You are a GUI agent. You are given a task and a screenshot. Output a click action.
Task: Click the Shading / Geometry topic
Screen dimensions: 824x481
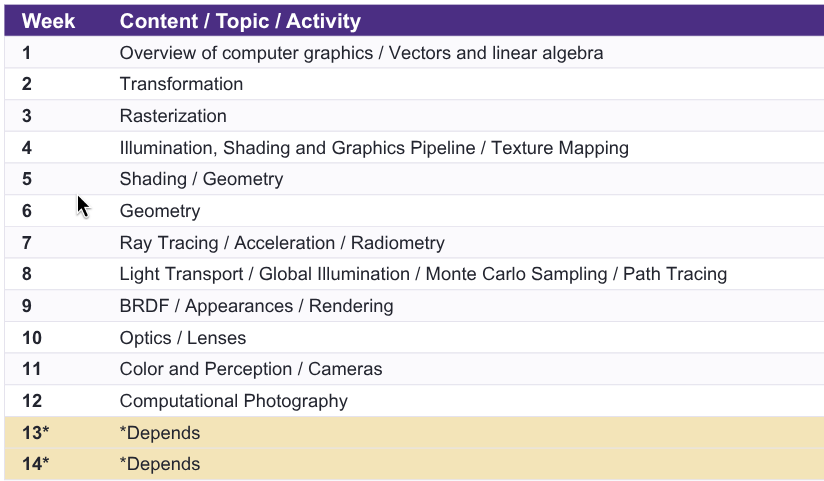click(201, 179)
